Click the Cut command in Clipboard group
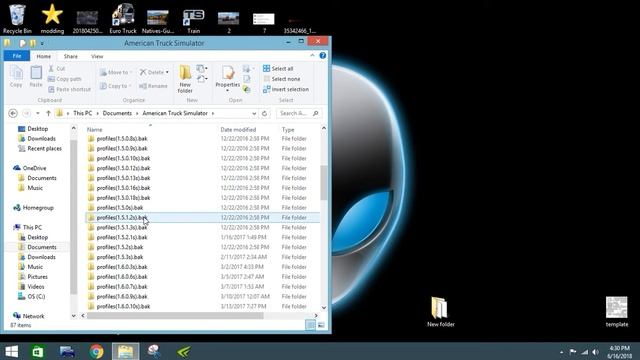Viewport: 640px width, 360px height. point(57,69)
